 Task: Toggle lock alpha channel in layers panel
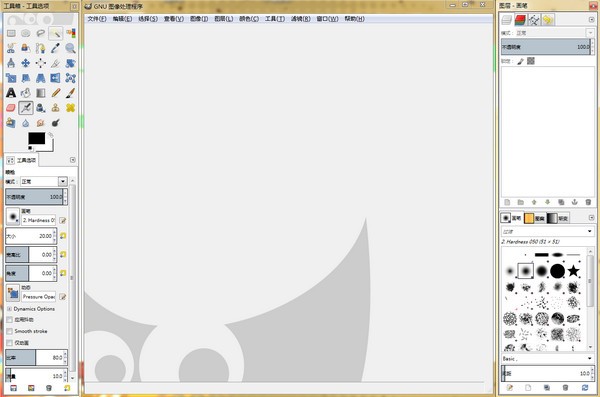click(x=531, y=61)
